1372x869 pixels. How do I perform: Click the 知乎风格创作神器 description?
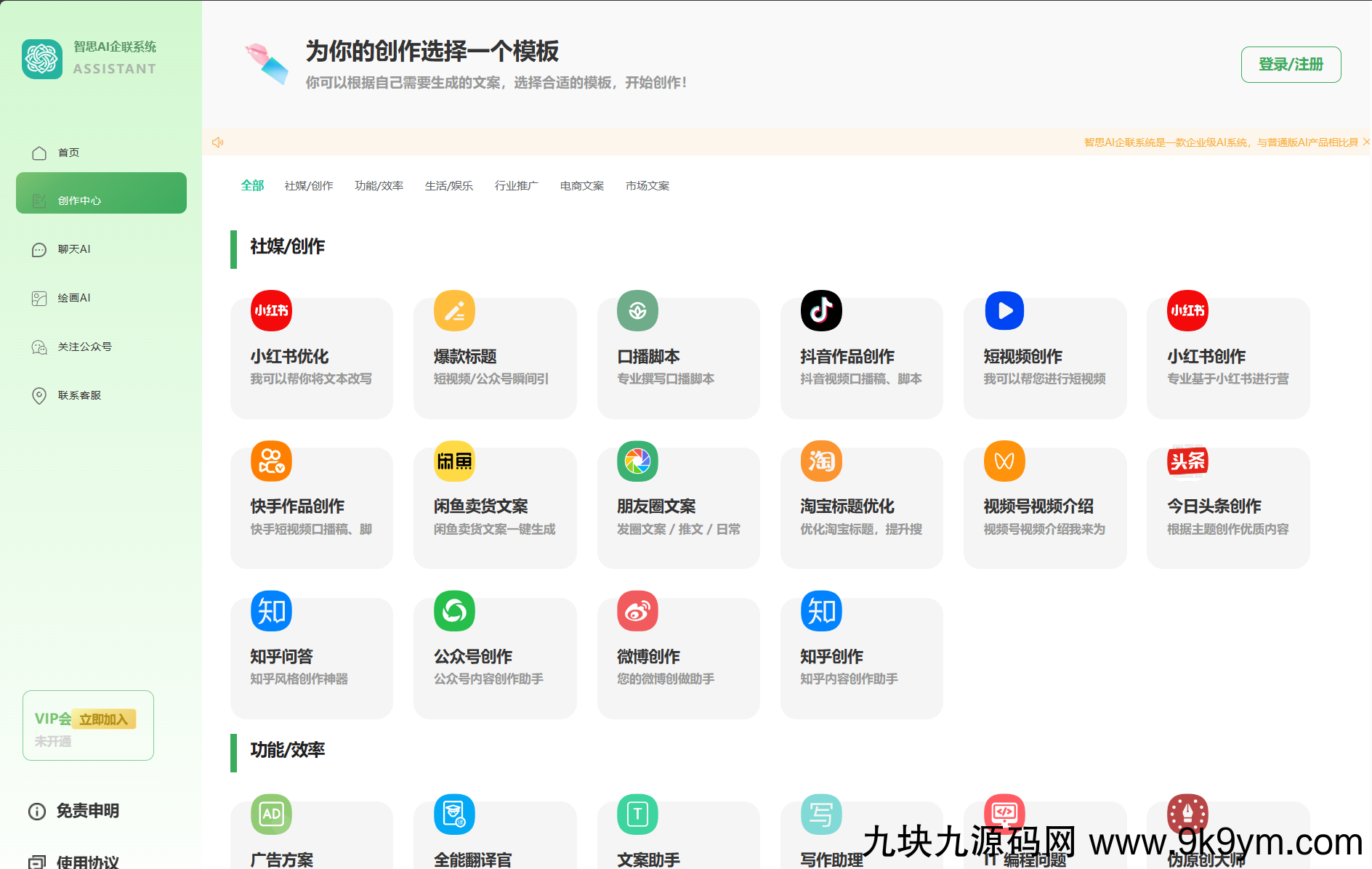point(299,679)
